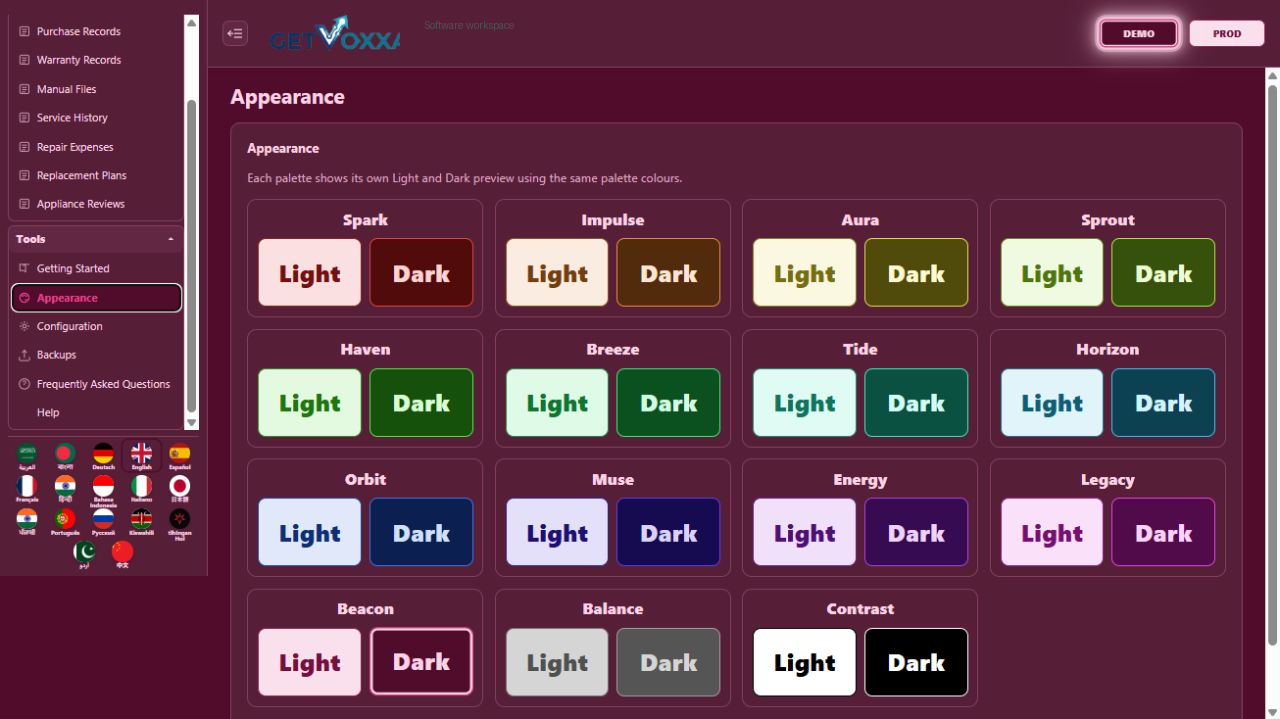This screenshot has height=719, width=1280.
Task: Collapse the sidebar with the arrow icon
Action: pos(235,33)
